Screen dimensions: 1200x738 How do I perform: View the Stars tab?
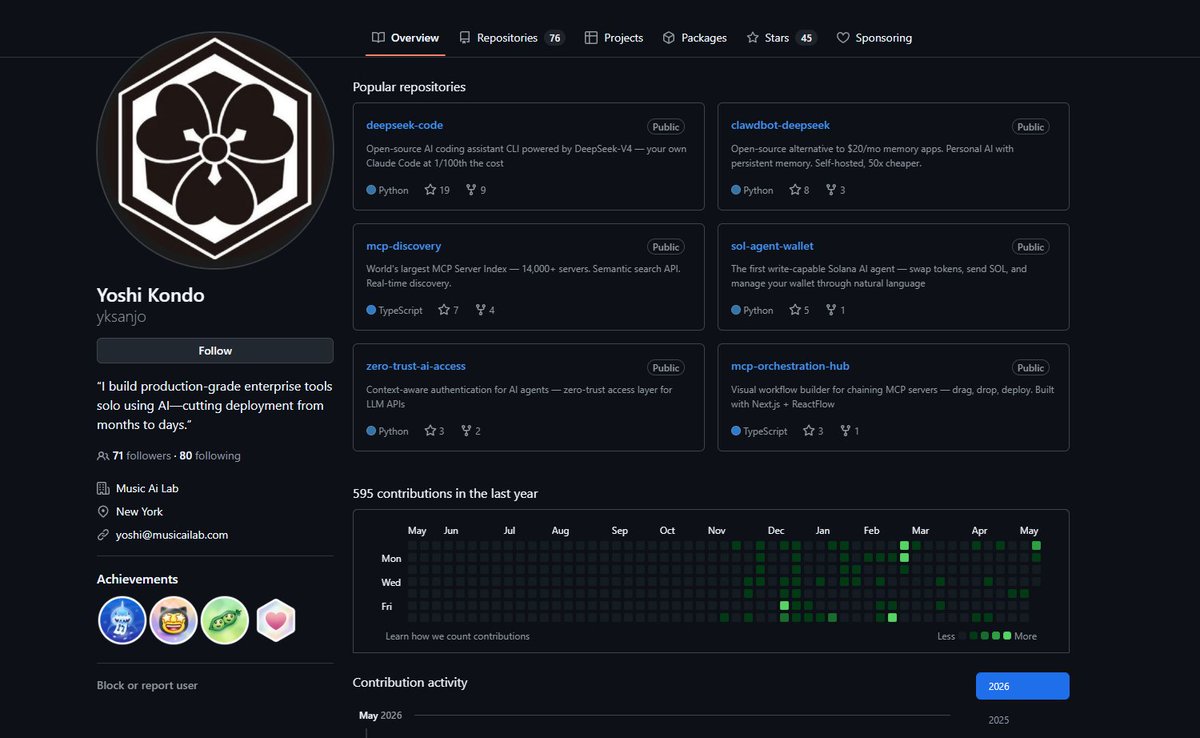tap(781, 38)
